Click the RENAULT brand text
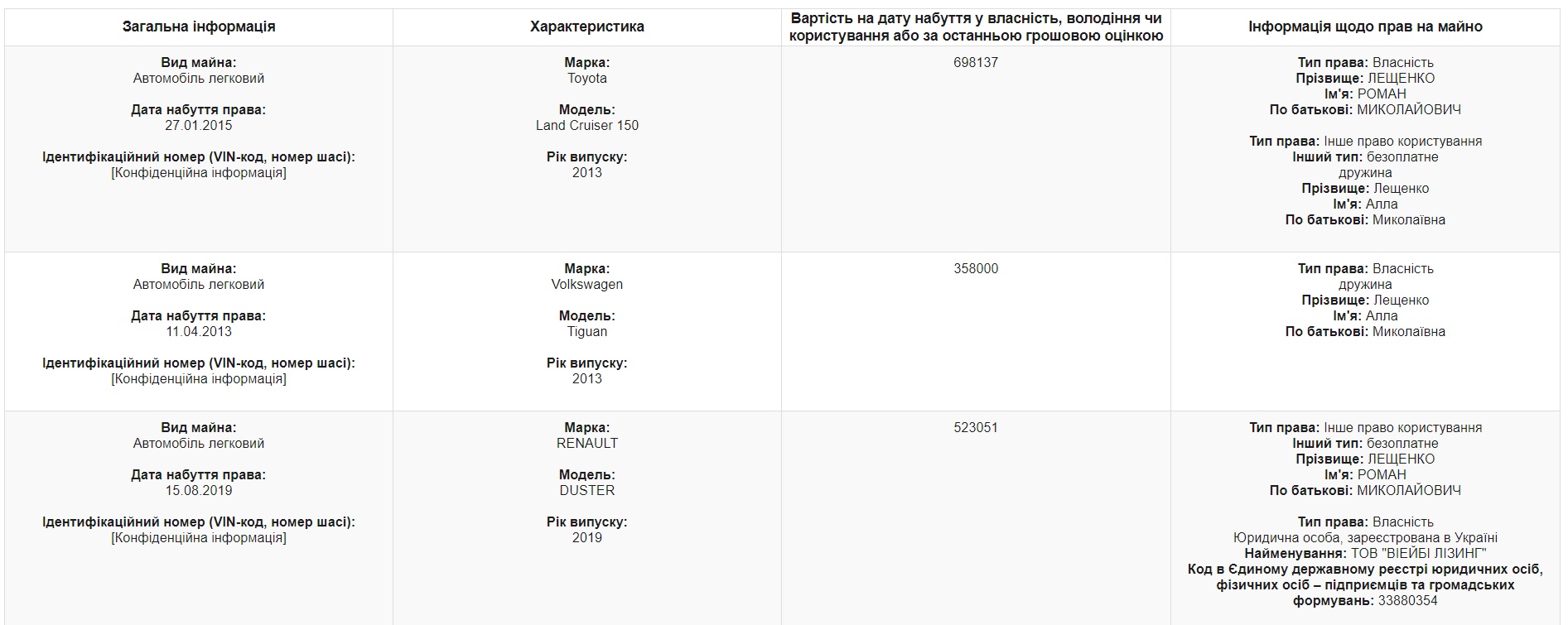The width and height of the screenshot is (1568, 625). (587, 443)
